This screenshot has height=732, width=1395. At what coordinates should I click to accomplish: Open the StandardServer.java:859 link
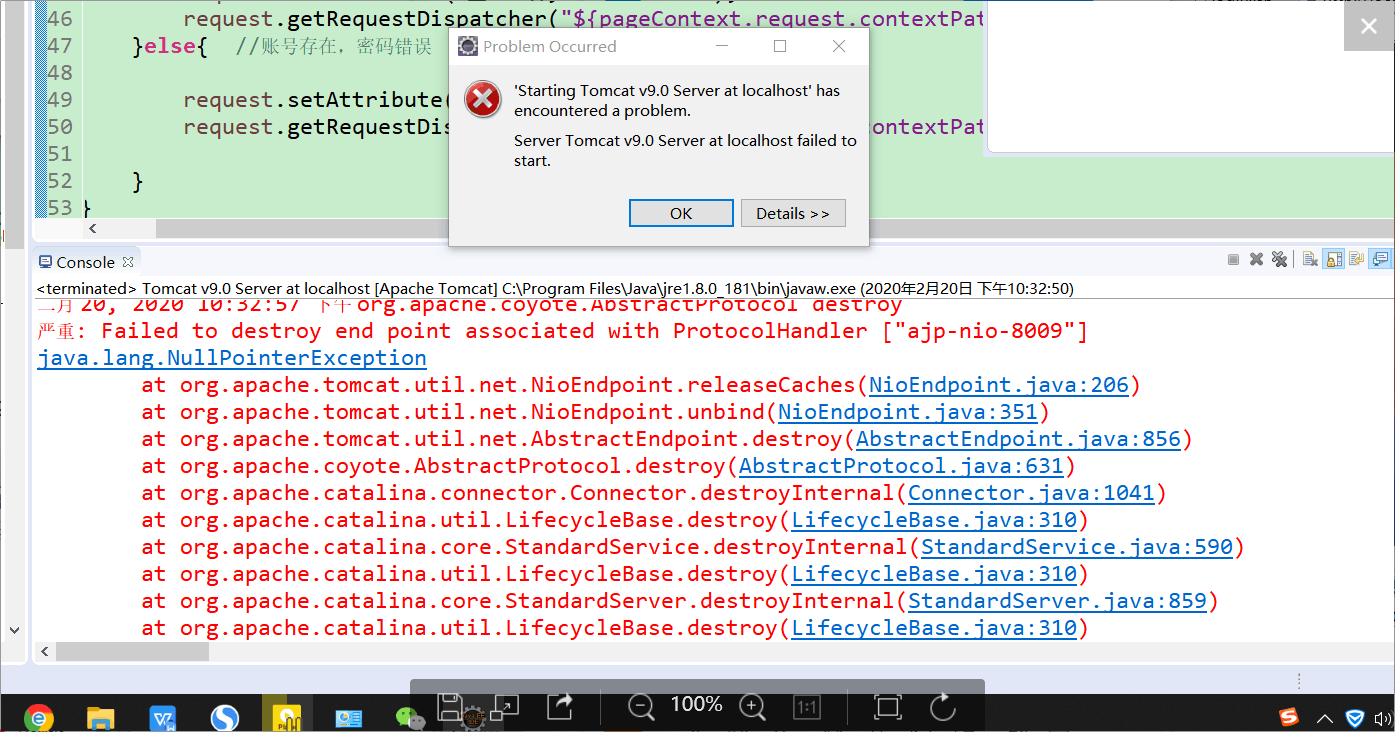tap(1057, 601)
